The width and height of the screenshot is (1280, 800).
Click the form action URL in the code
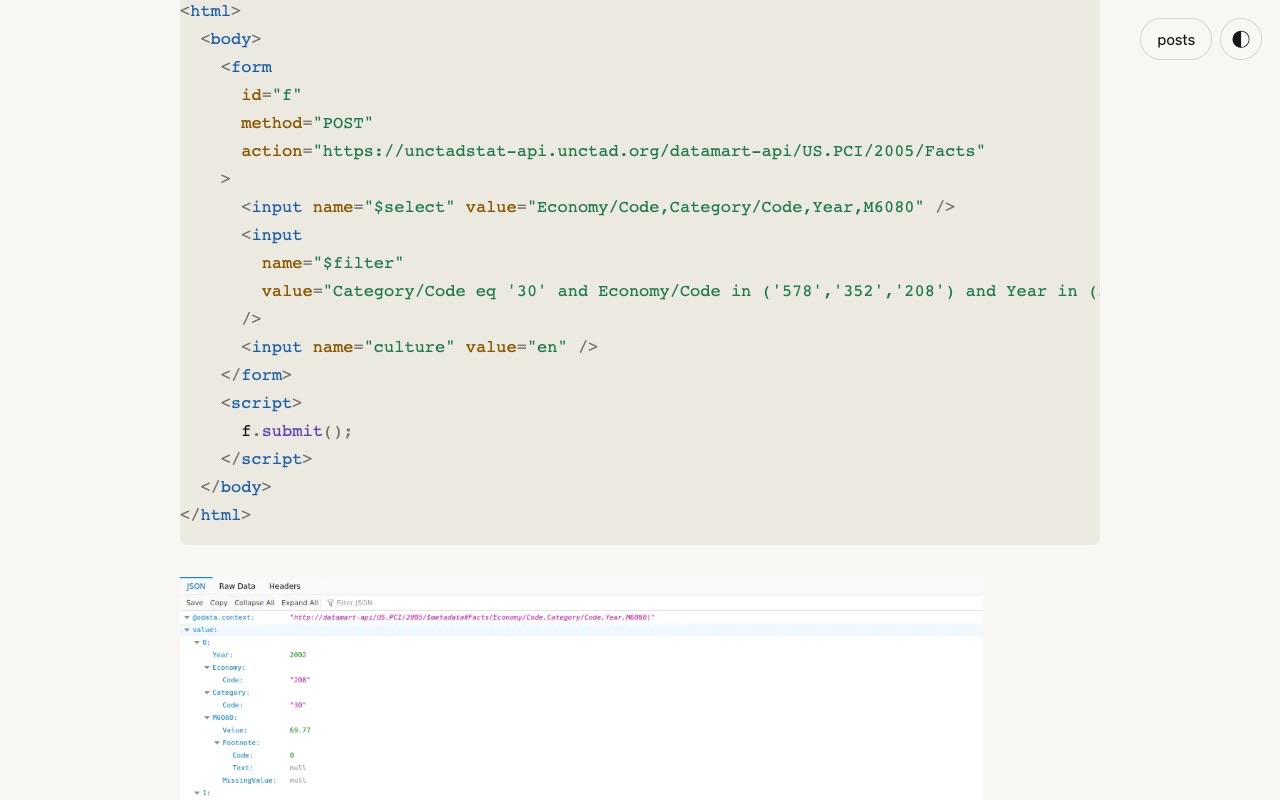click(x=649, y=151)
